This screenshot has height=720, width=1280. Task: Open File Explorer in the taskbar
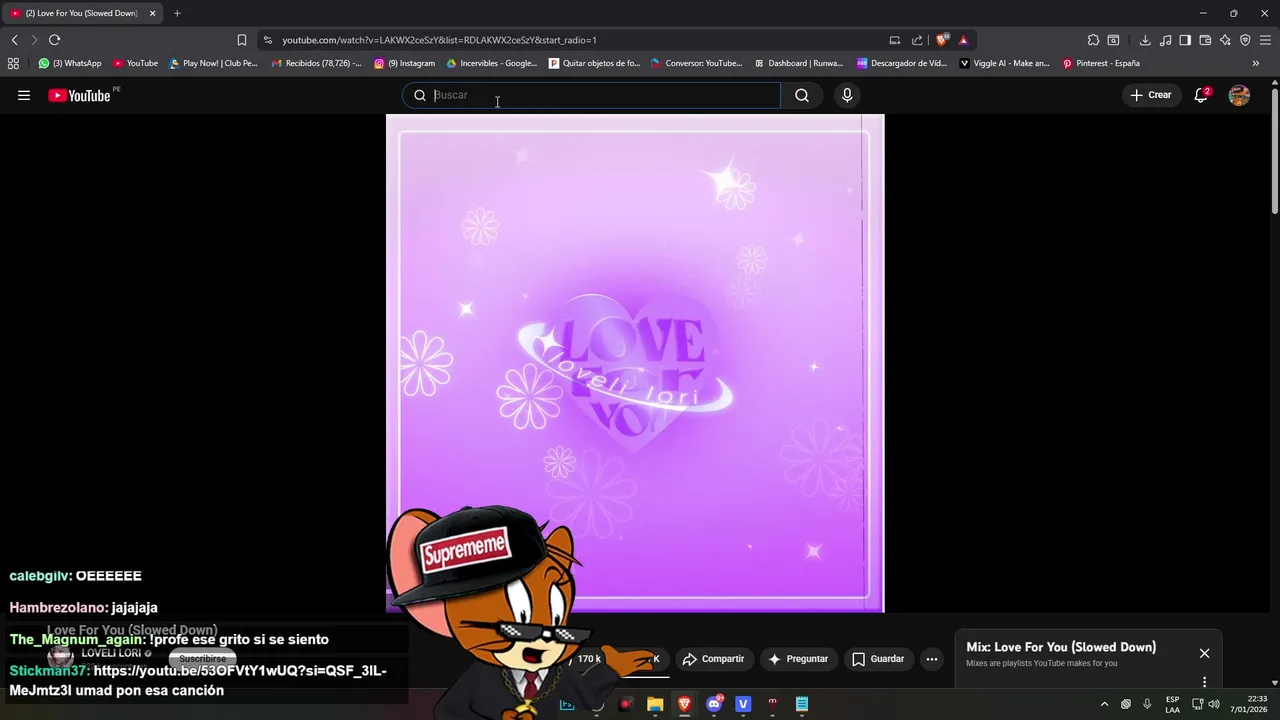click(655, 704)
